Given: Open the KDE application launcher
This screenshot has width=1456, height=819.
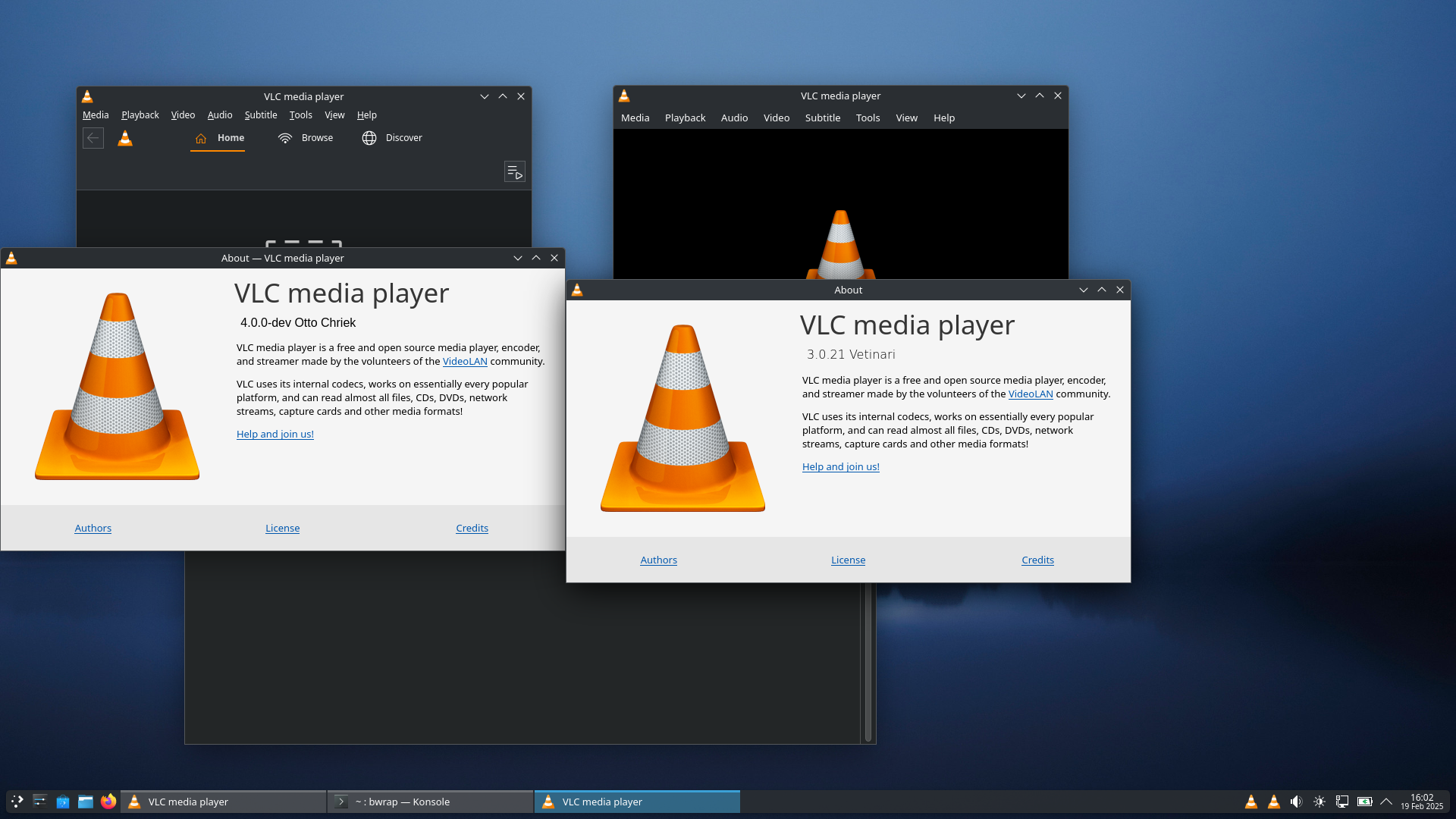Looking at the screenshot, I should [x=17, y=802].
